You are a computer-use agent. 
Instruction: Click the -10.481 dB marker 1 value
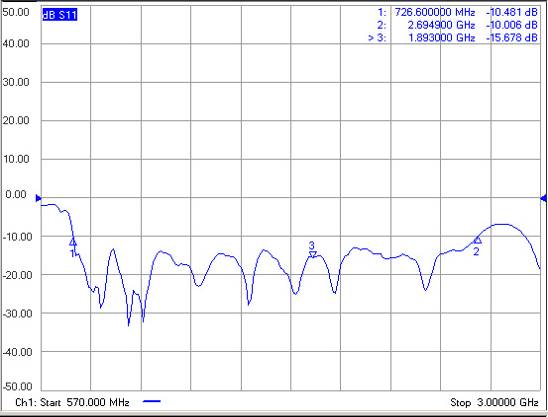click(512, 13)
